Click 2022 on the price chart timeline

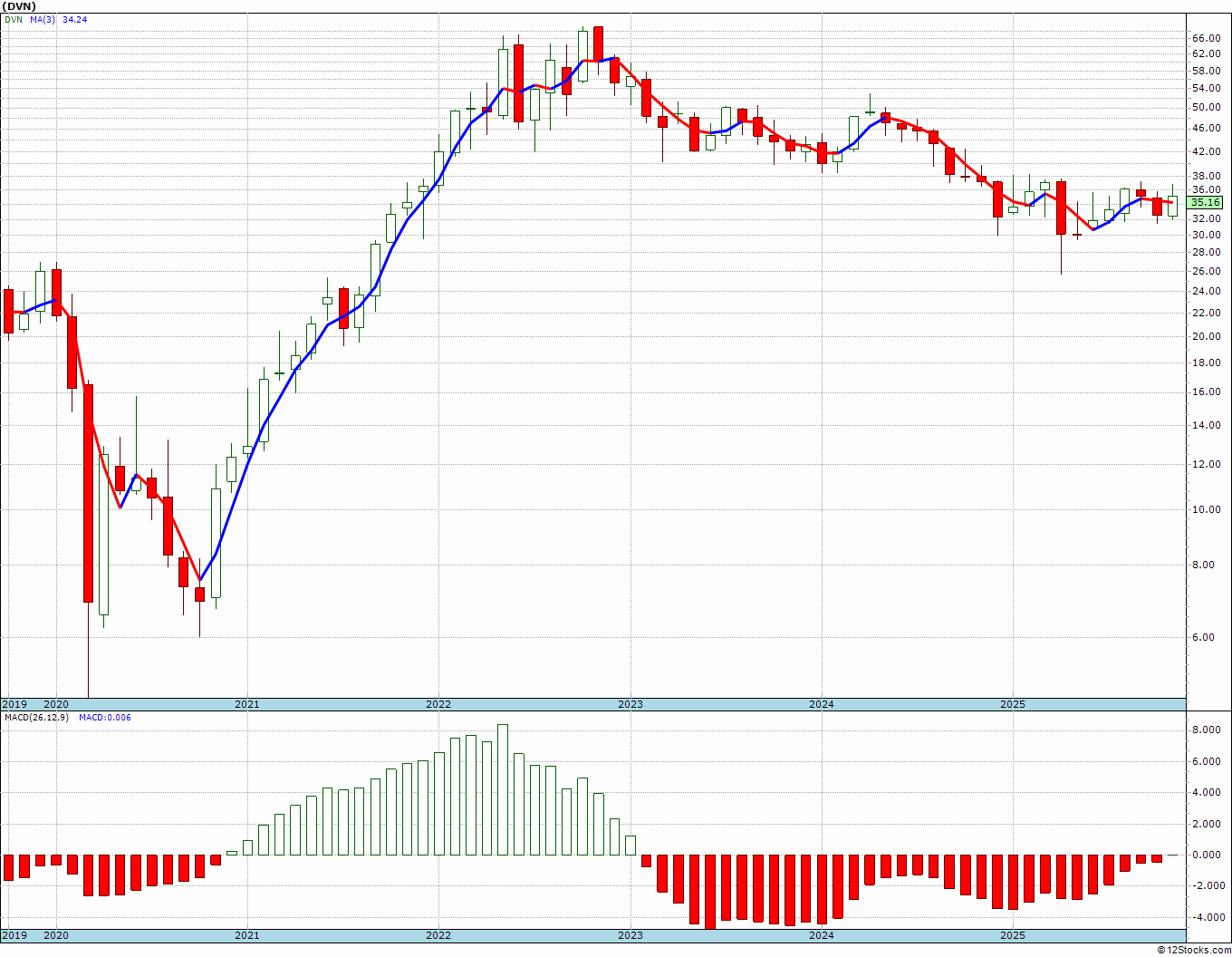(438, 704)
